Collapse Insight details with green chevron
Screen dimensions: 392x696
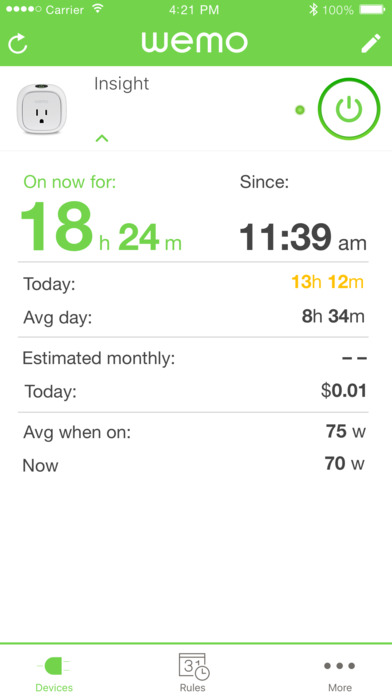[102, 138]
